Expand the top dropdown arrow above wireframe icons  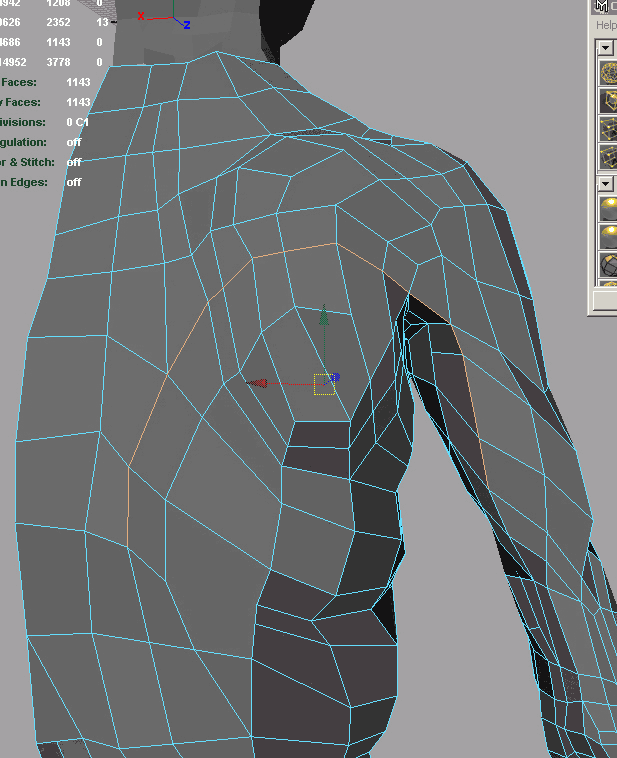[x=605, y=48]
